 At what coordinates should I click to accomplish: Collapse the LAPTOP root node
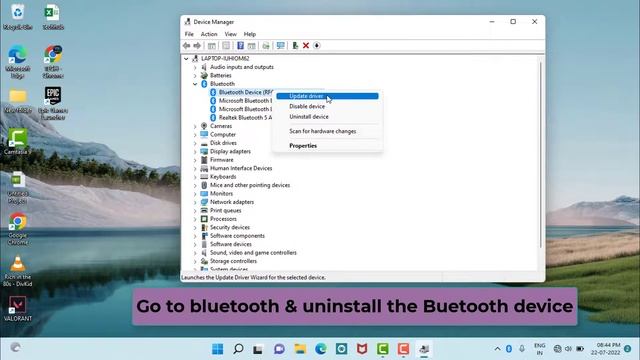pyautogui.click(x=186, y=59)
